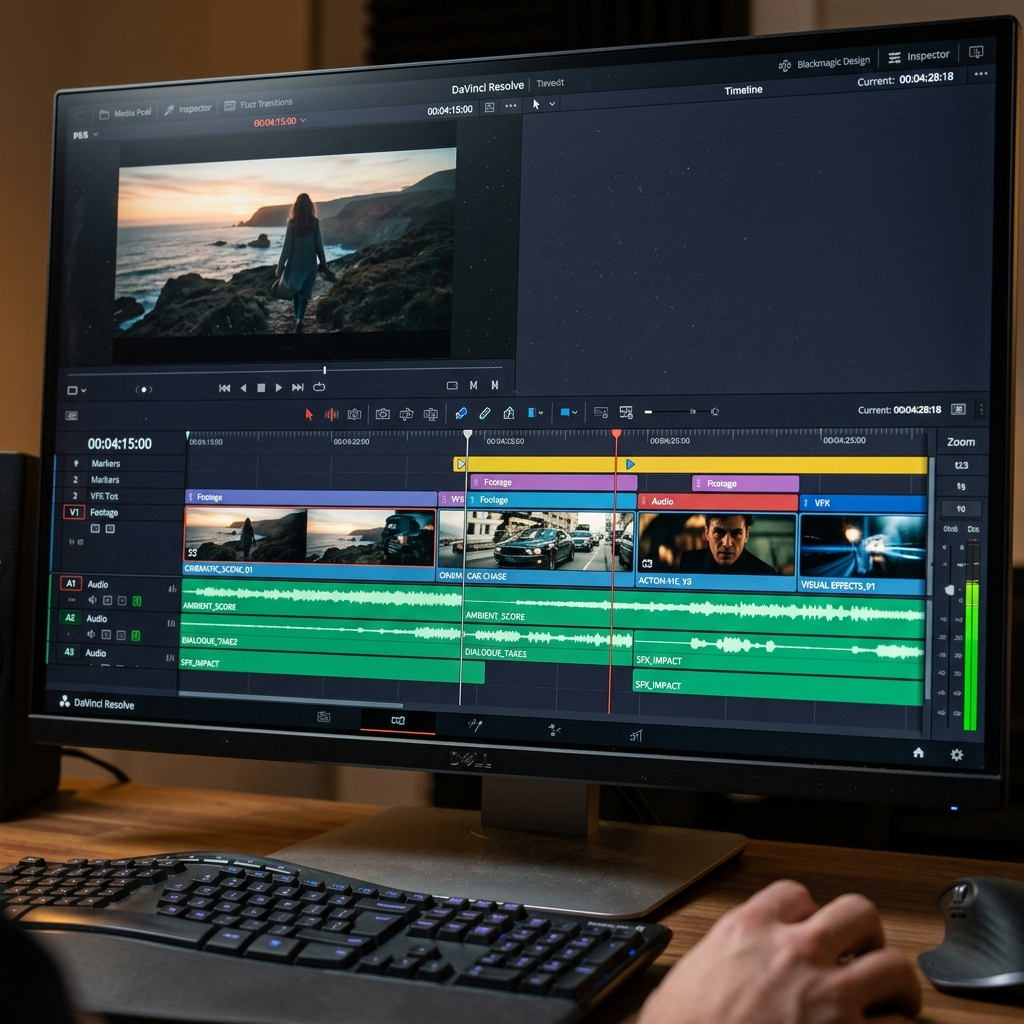
Task: Mute the A1 audio track
Action: coord(93,600)
